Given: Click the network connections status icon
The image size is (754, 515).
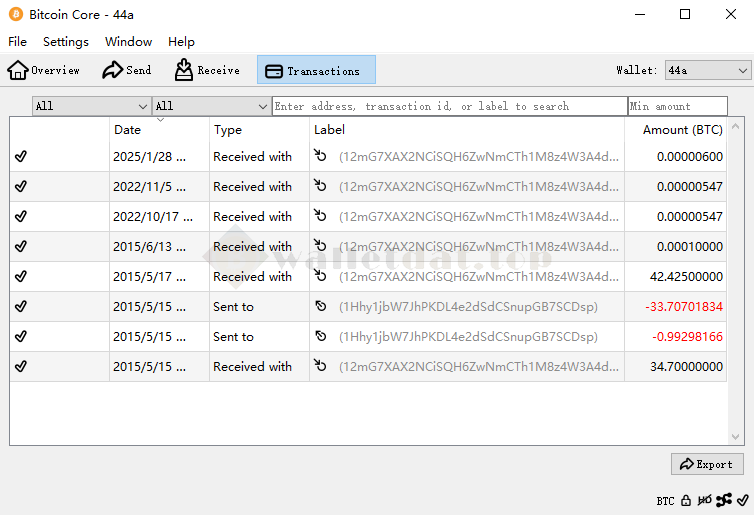Looking at the screenshot, I should (724, 500).
